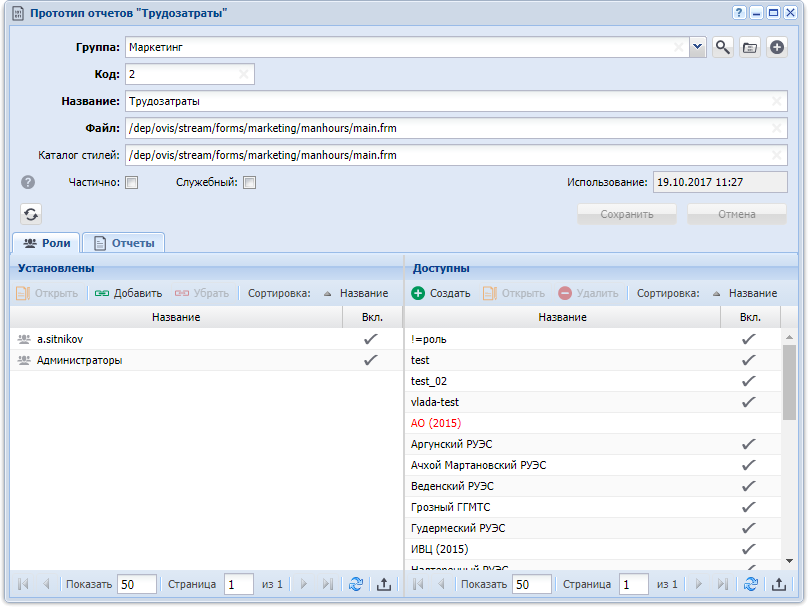This screenshot has height=607, width=808.
Task: Click the Добавить button
Action: 128,293
